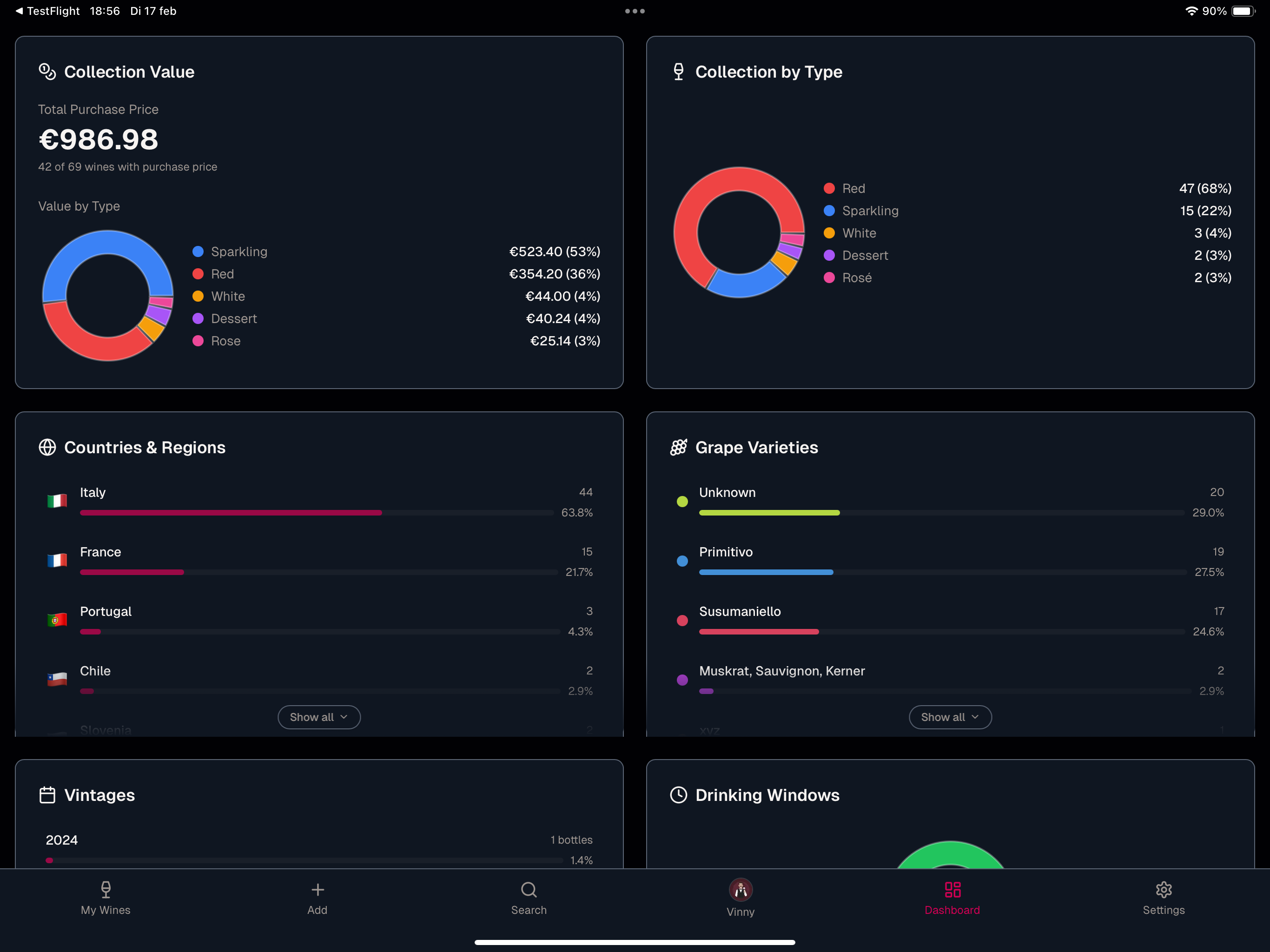The width and height of the screenshot is (1270, 952).
Task: Tap the Wi-Fi status icon
Action: (x=1192, y=11)
